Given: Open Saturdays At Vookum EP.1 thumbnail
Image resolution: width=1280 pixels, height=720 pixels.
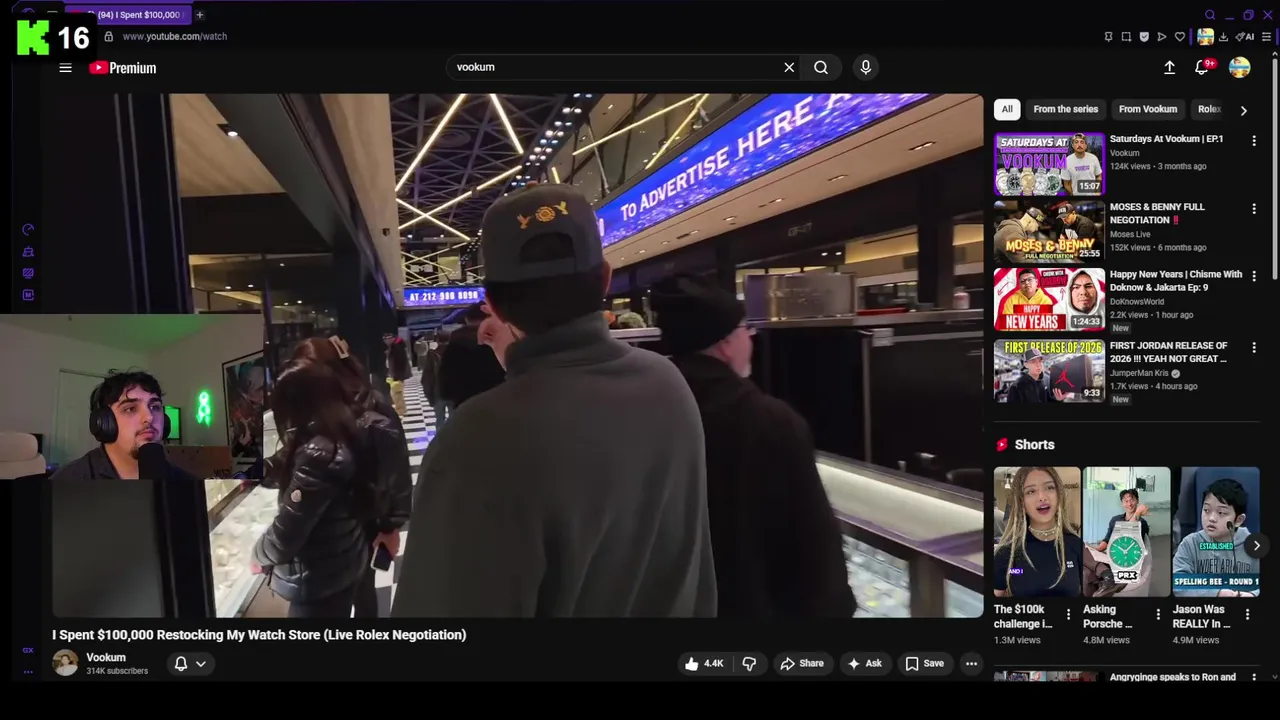Looking at the screenshot, I should pos(1049,164).
